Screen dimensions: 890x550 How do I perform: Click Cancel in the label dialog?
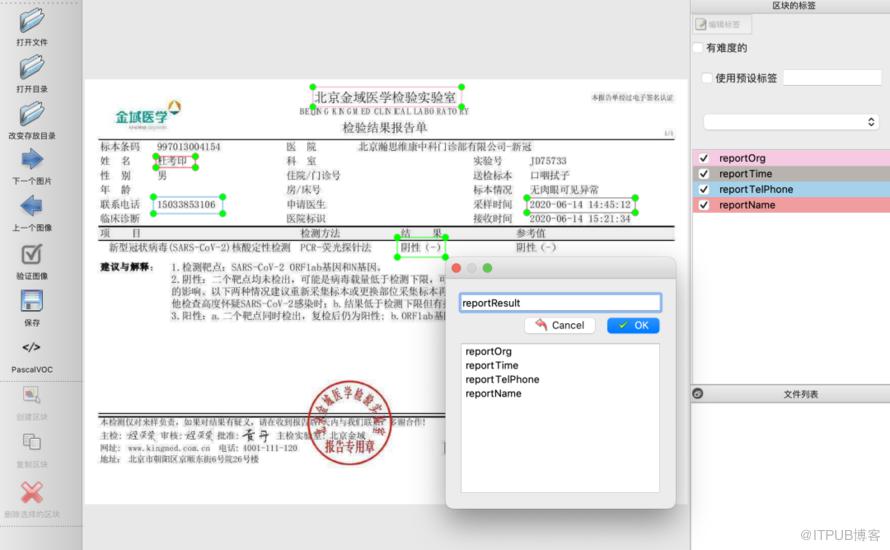tap(560, 325)
